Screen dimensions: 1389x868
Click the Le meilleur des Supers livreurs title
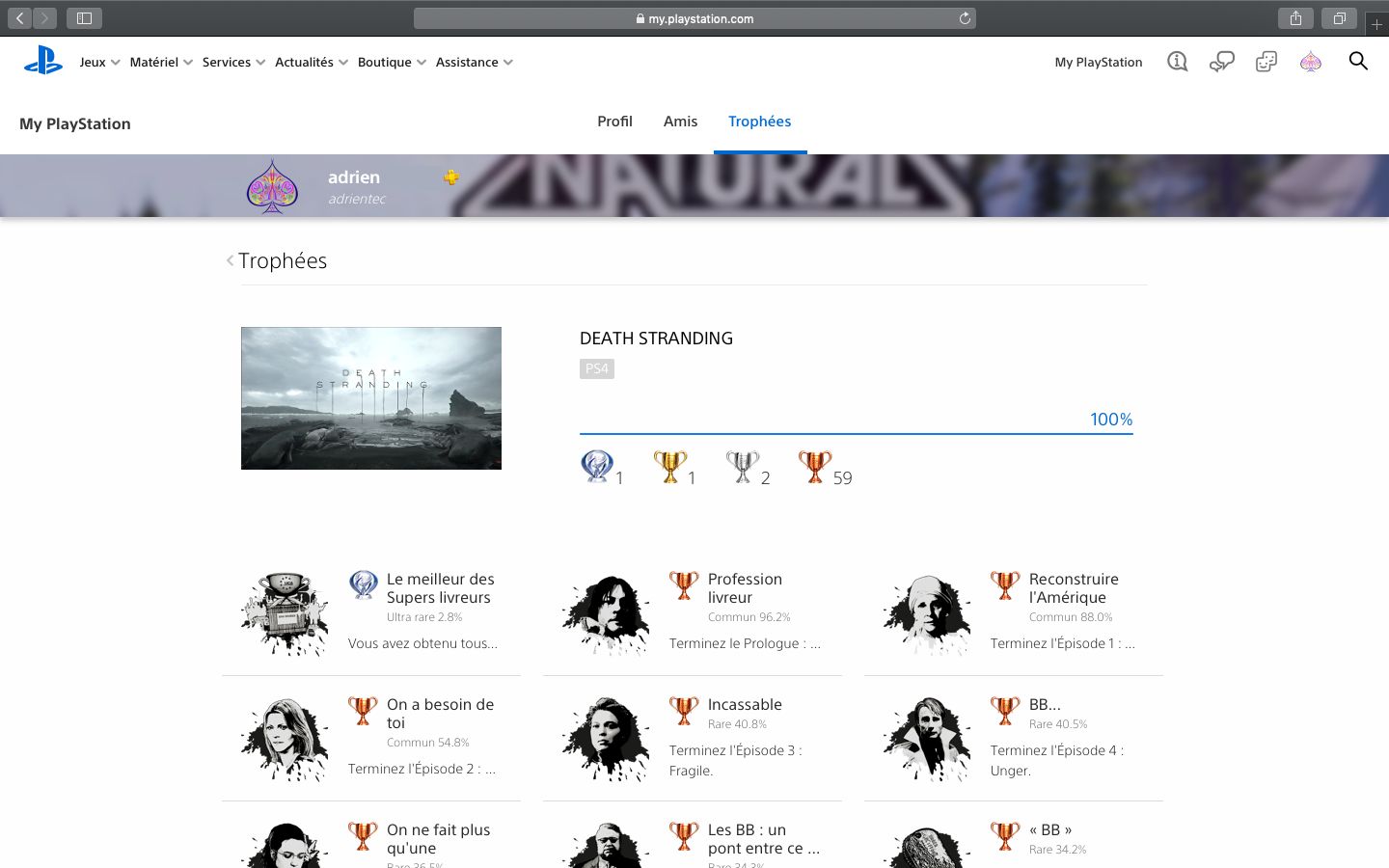[440, 588]
